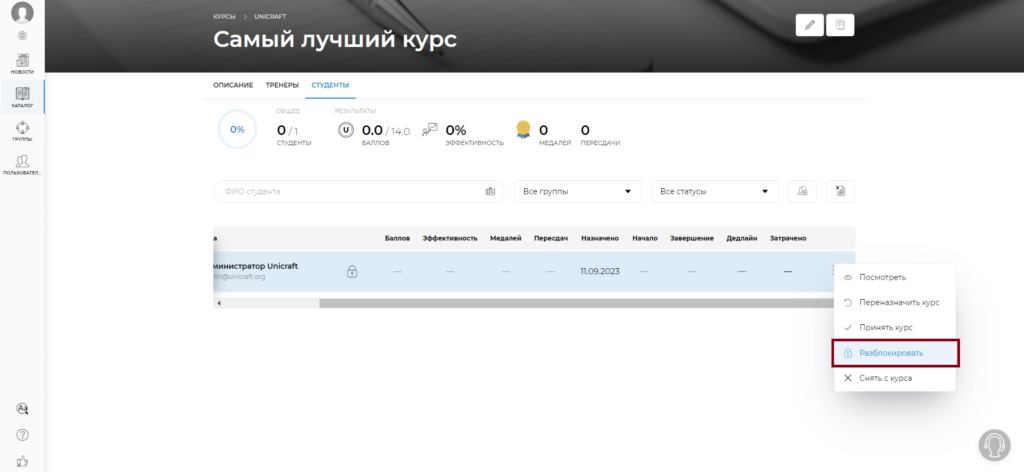Click document report button in header
Viewport: 1024px width, 472px height.
[840, 25]
